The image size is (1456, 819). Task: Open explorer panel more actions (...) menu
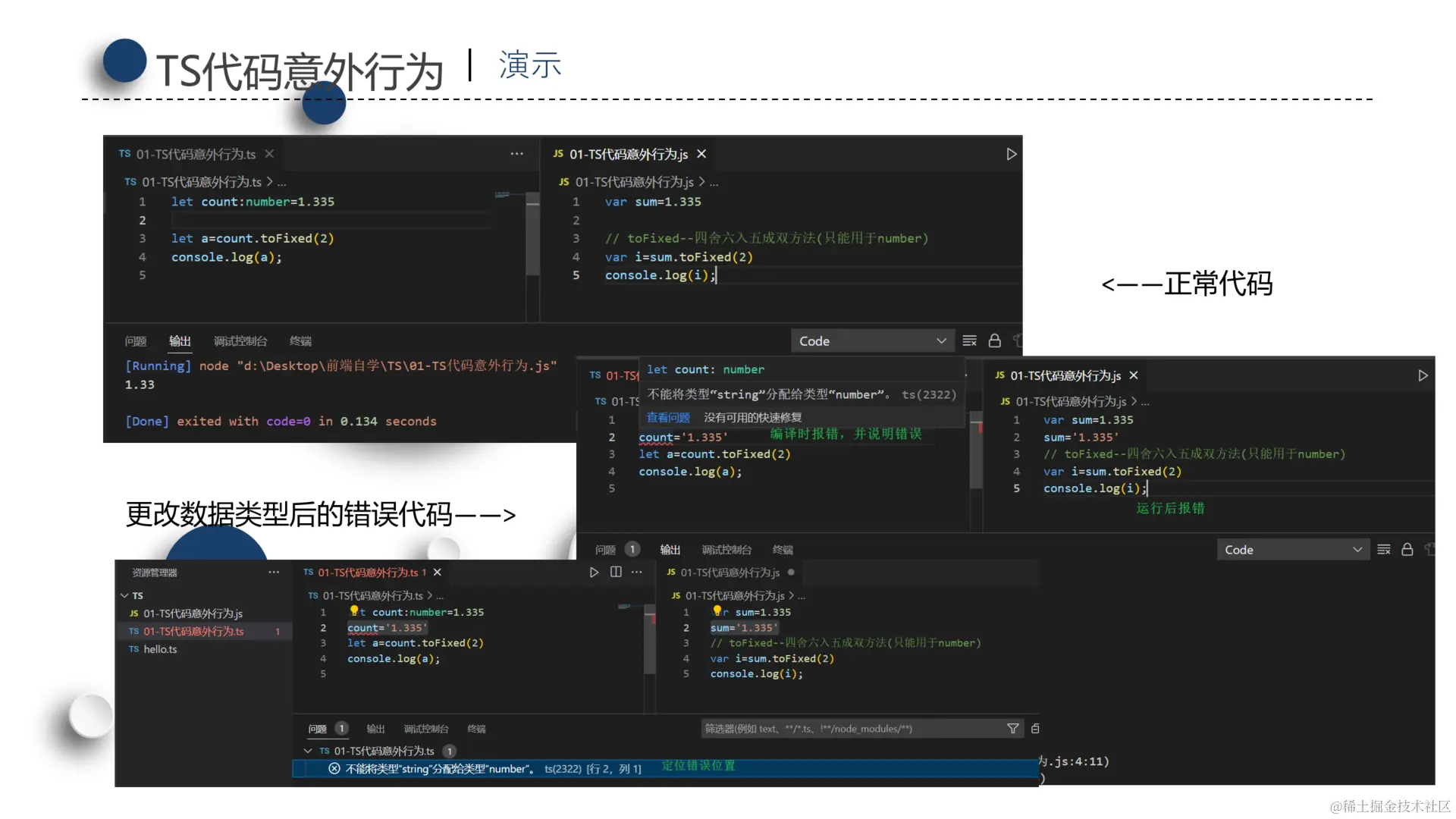(x=274, y=573)
